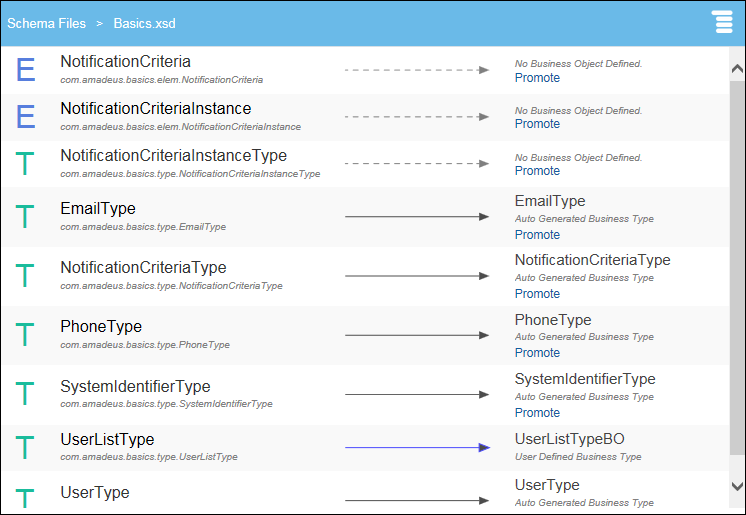This screenshot has height=515, width=746.
Task: Select the T icon for NotificationCriteriaInstanceType
Action: (26, 163)
